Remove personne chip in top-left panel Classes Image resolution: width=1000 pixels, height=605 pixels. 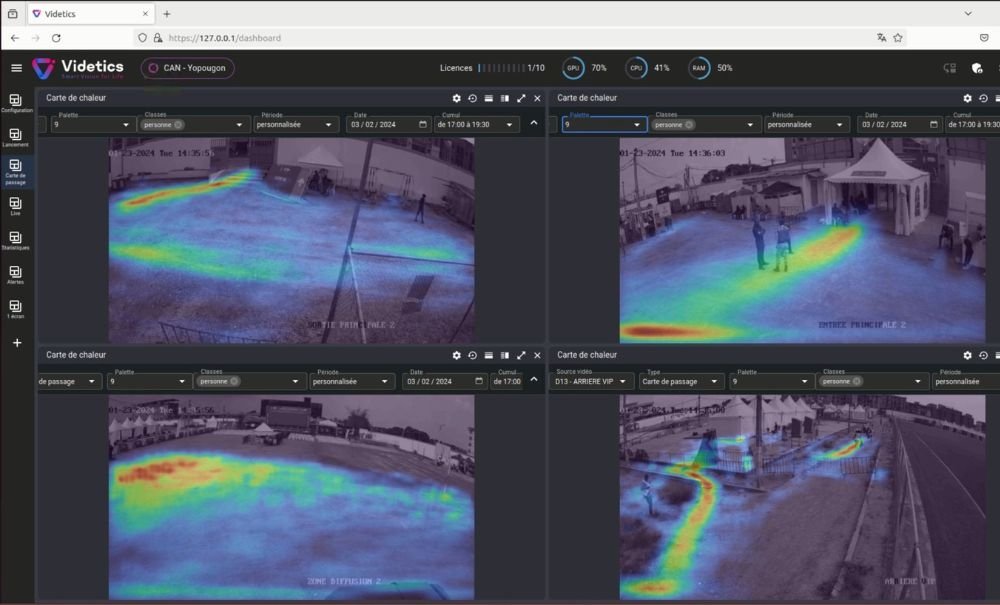(178, 125)
